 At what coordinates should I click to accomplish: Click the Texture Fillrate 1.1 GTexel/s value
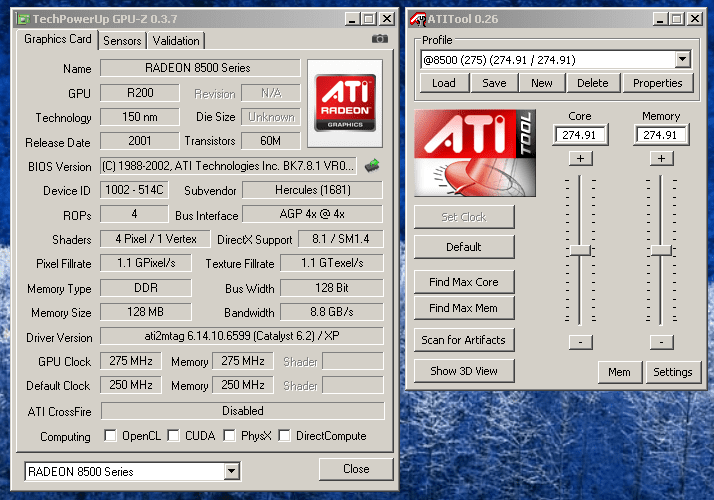point(332,263)
